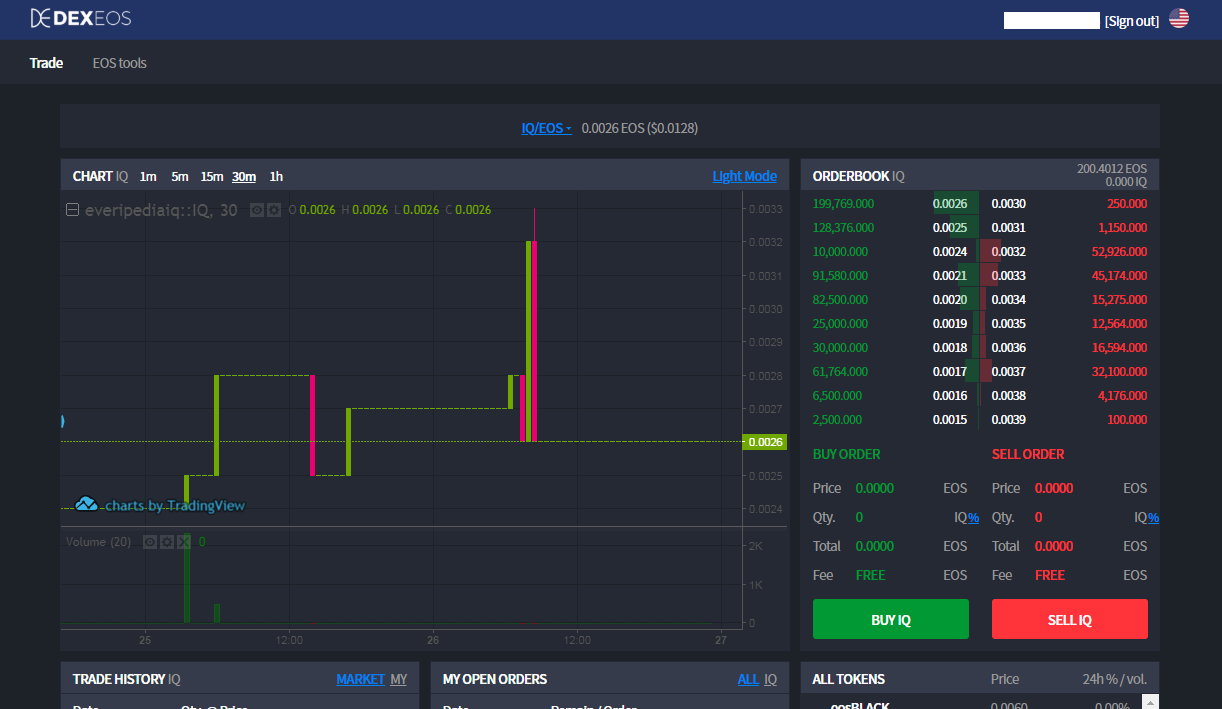Image resolution: width=1222 pixels, height=709 pixels.
Task: Open the EOS tools tab
Action: [119, 63]
